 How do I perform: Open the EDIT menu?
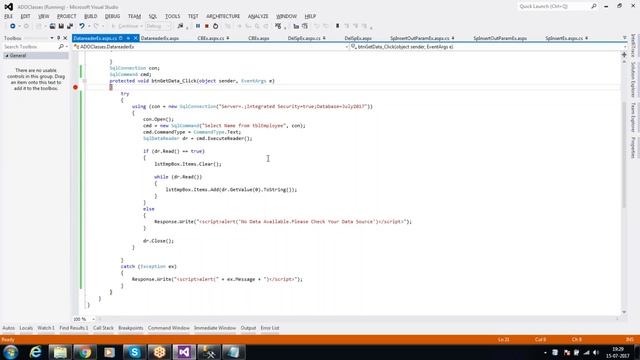[25, 16]
